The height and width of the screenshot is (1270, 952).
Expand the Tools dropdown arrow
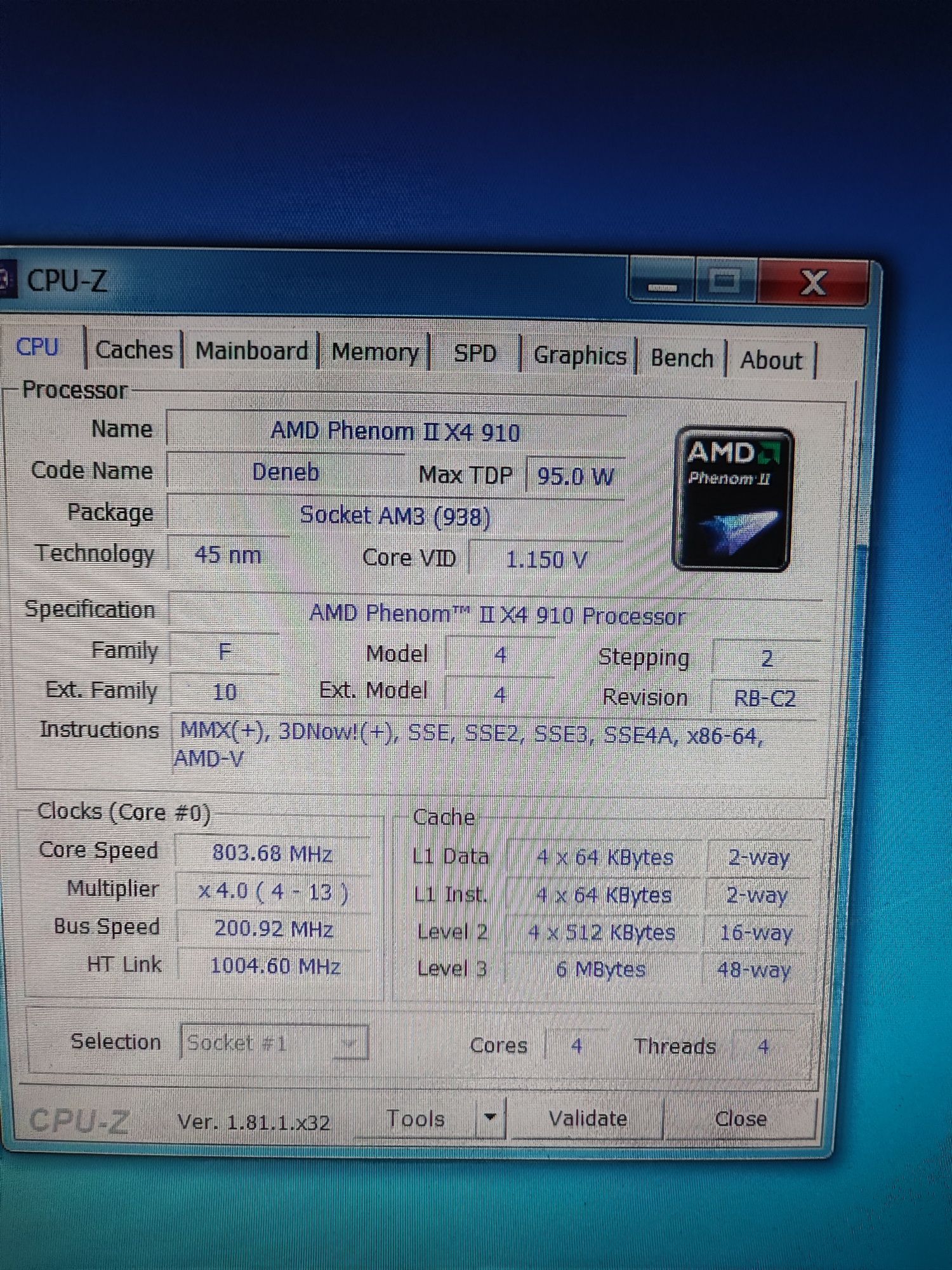tap(491, 1118)
